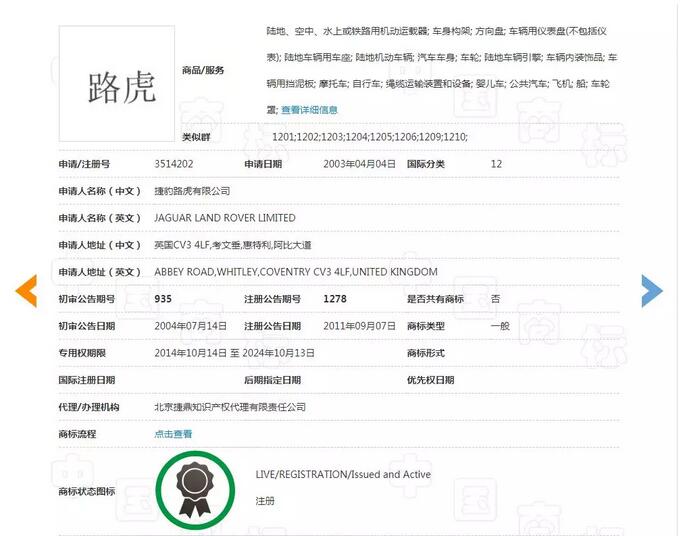Image resolution: width=680 pixels, height=536 pixels.
Task: Click the 国际注册日期 label
Action: [87, 380]
